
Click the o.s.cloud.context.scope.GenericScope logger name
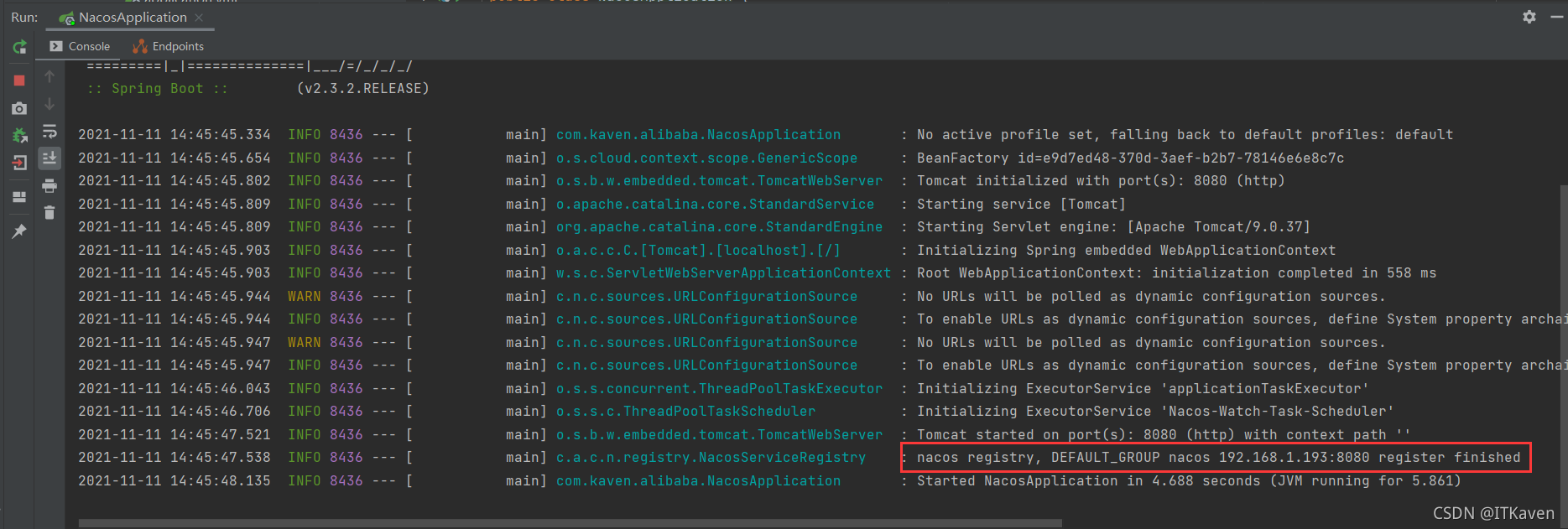706,158
